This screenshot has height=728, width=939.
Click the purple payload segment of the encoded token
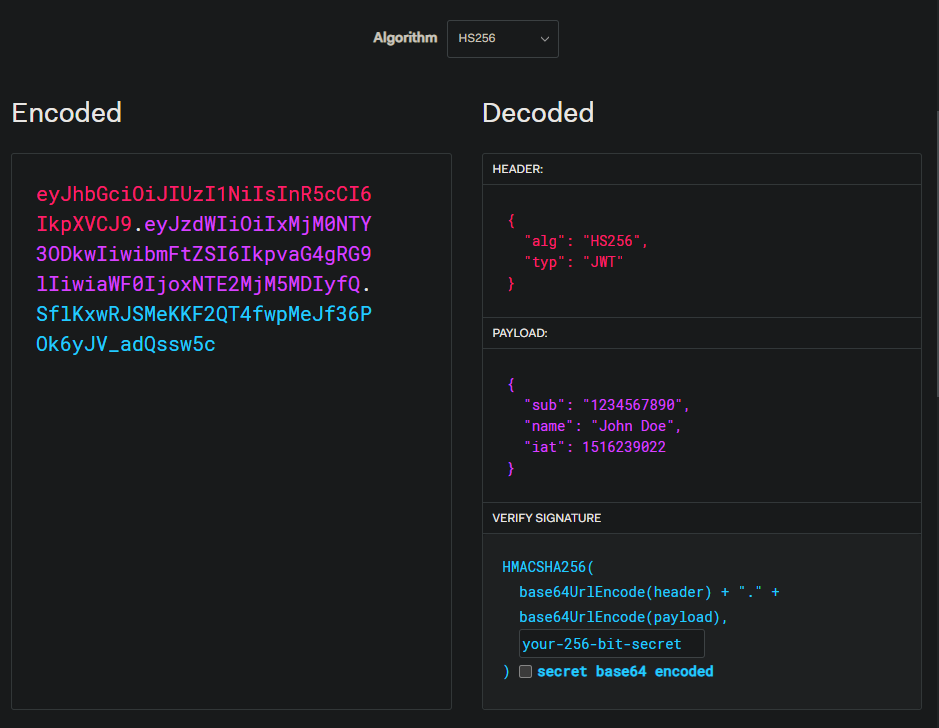click(204, 254)
